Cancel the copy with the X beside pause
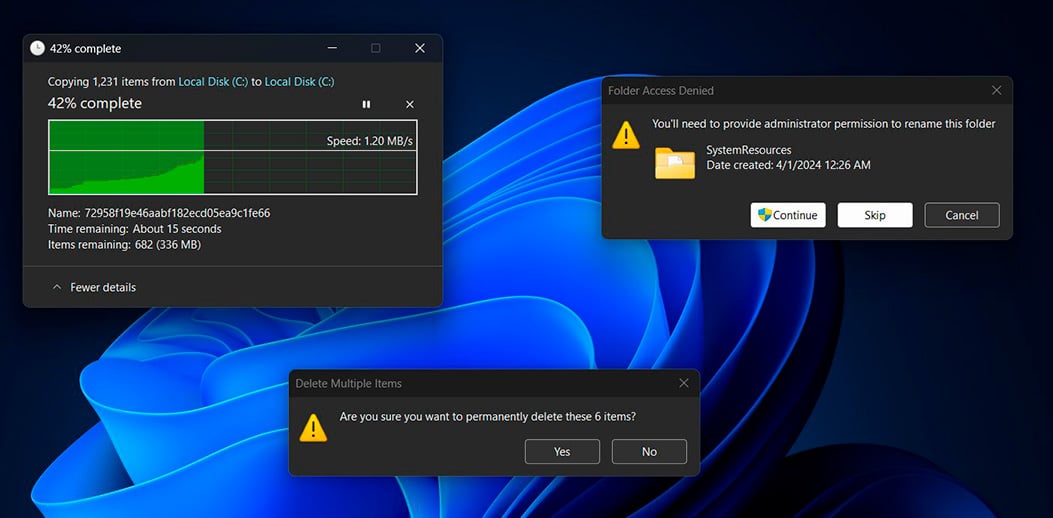Image resolution: width=1053 pixels, height=518 pixels. [410, 104]
